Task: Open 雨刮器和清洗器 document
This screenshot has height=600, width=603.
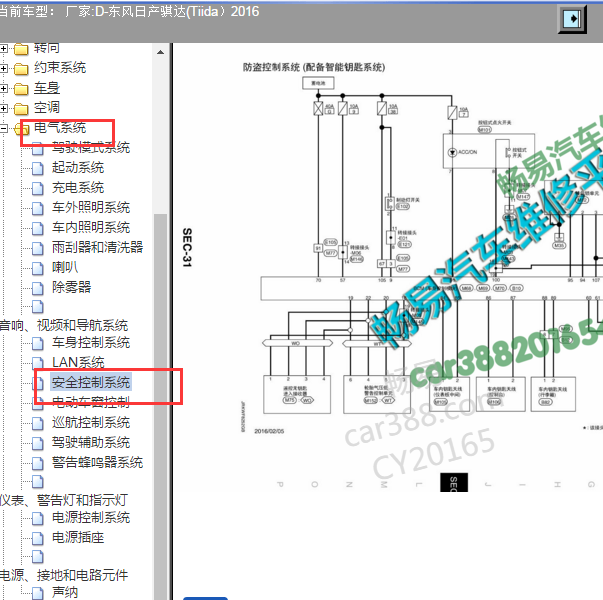Action: pos(98,247)
